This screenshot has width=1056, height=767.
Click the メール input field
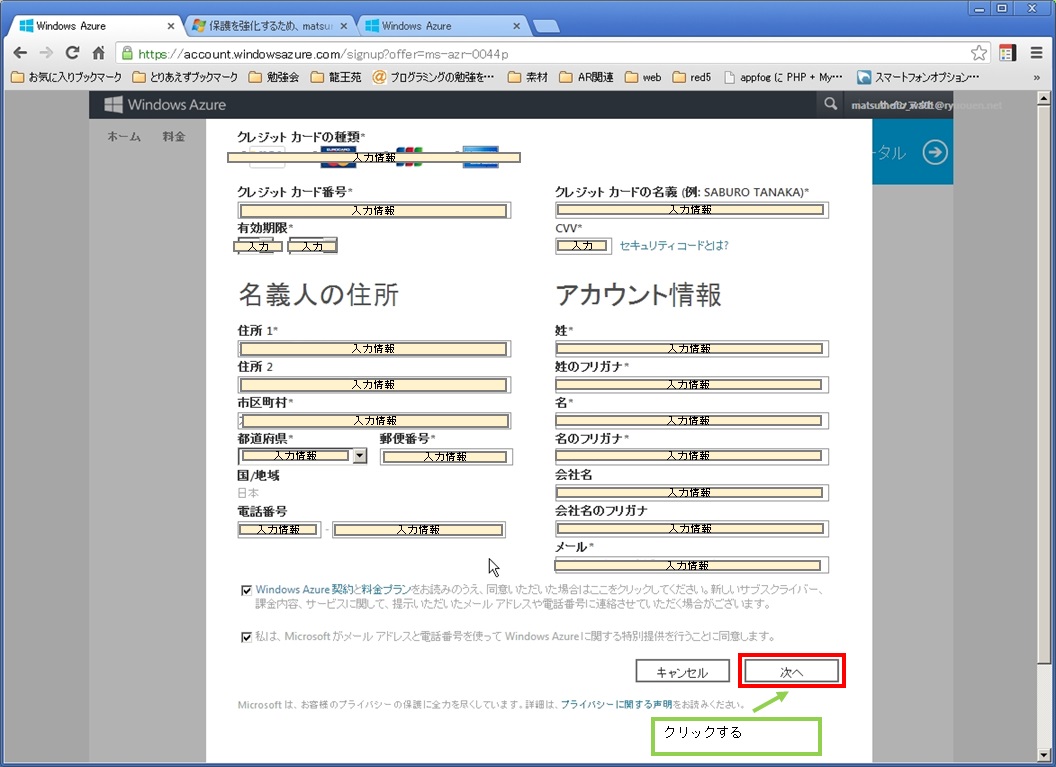(692, 566)
